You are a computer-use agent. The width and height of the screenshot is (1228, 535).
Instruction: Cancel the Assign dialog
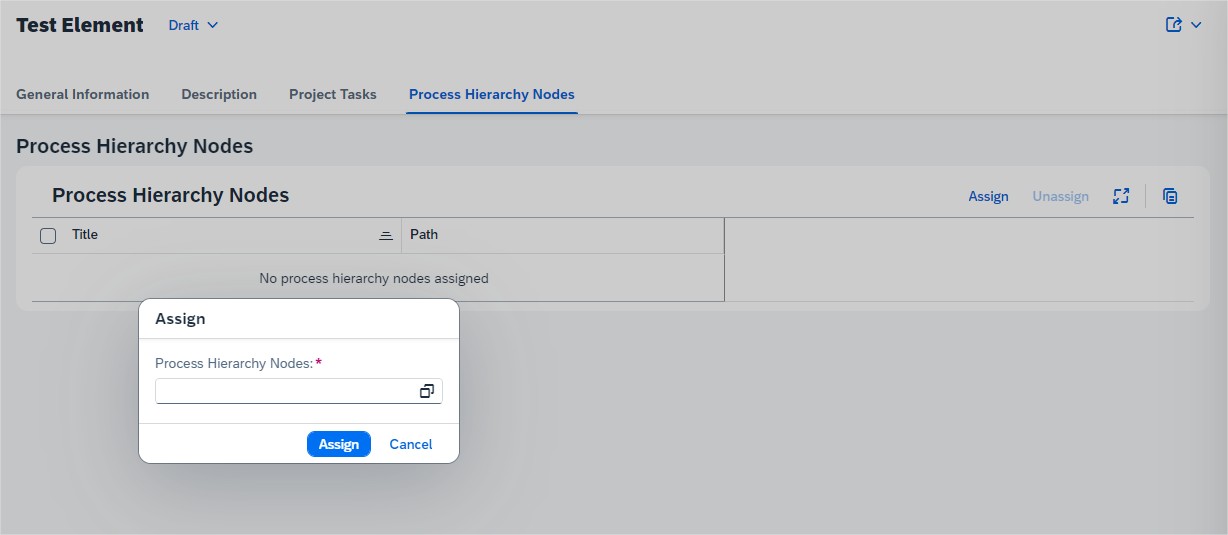point(411,444)
